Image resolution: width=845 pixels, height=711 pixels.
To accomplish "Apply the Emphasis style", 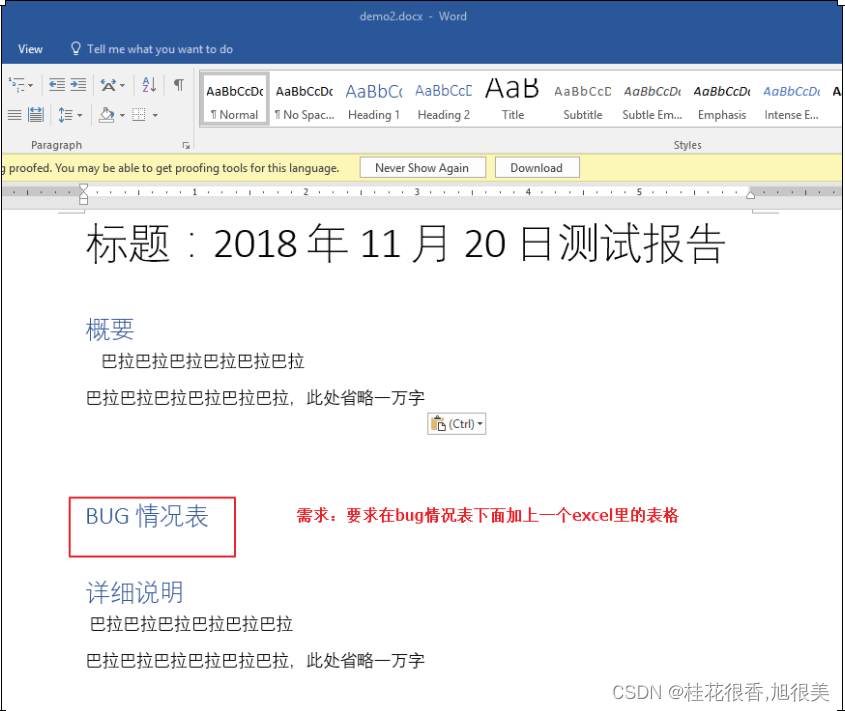I will coord(722,100).
